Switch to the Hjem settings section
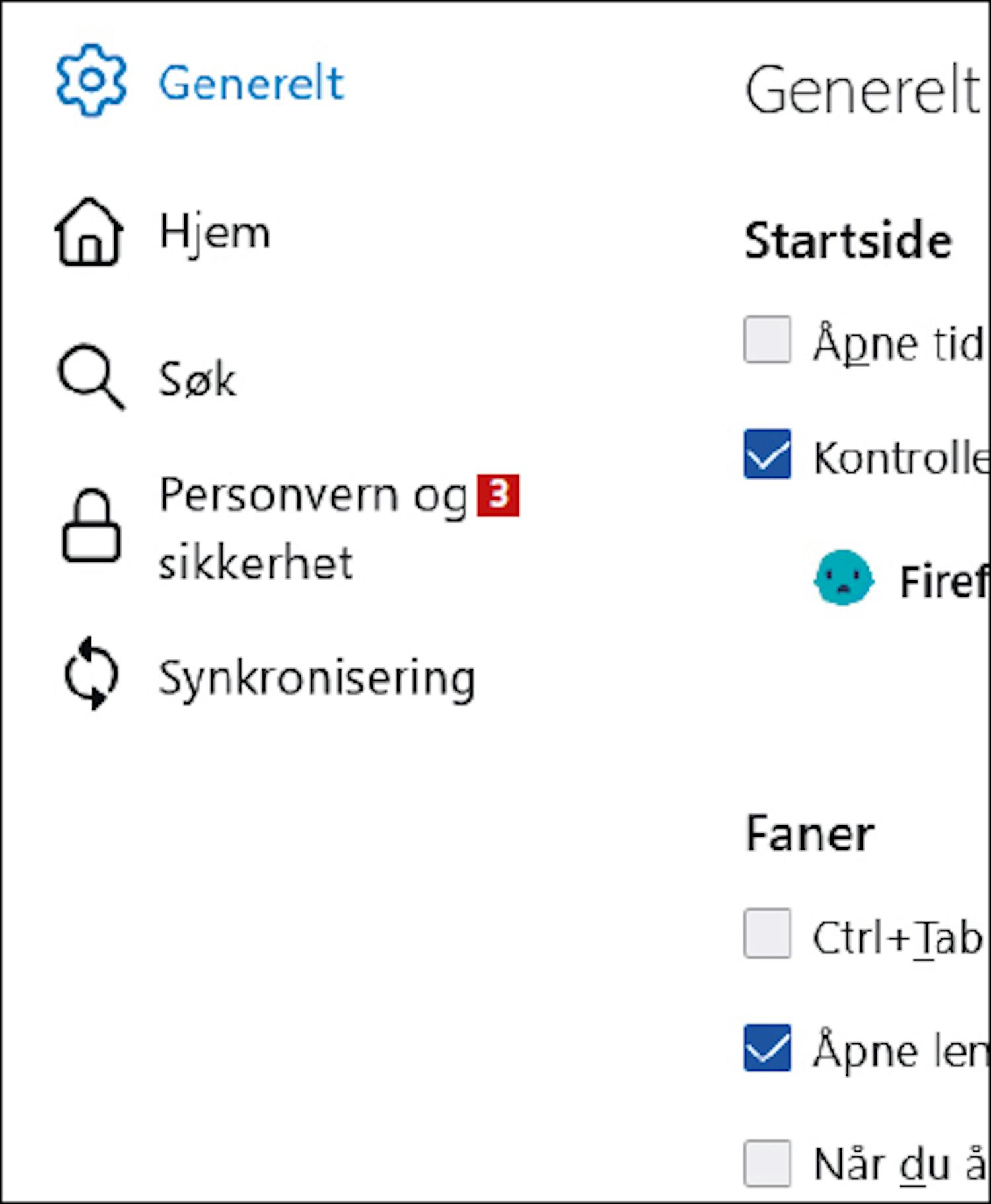 coord(215,233)
